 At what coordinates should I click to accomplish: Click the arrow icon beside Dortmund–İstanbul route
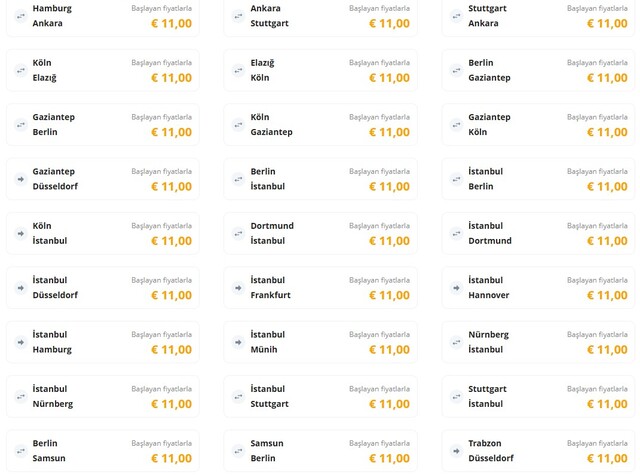tap(238, 233)
